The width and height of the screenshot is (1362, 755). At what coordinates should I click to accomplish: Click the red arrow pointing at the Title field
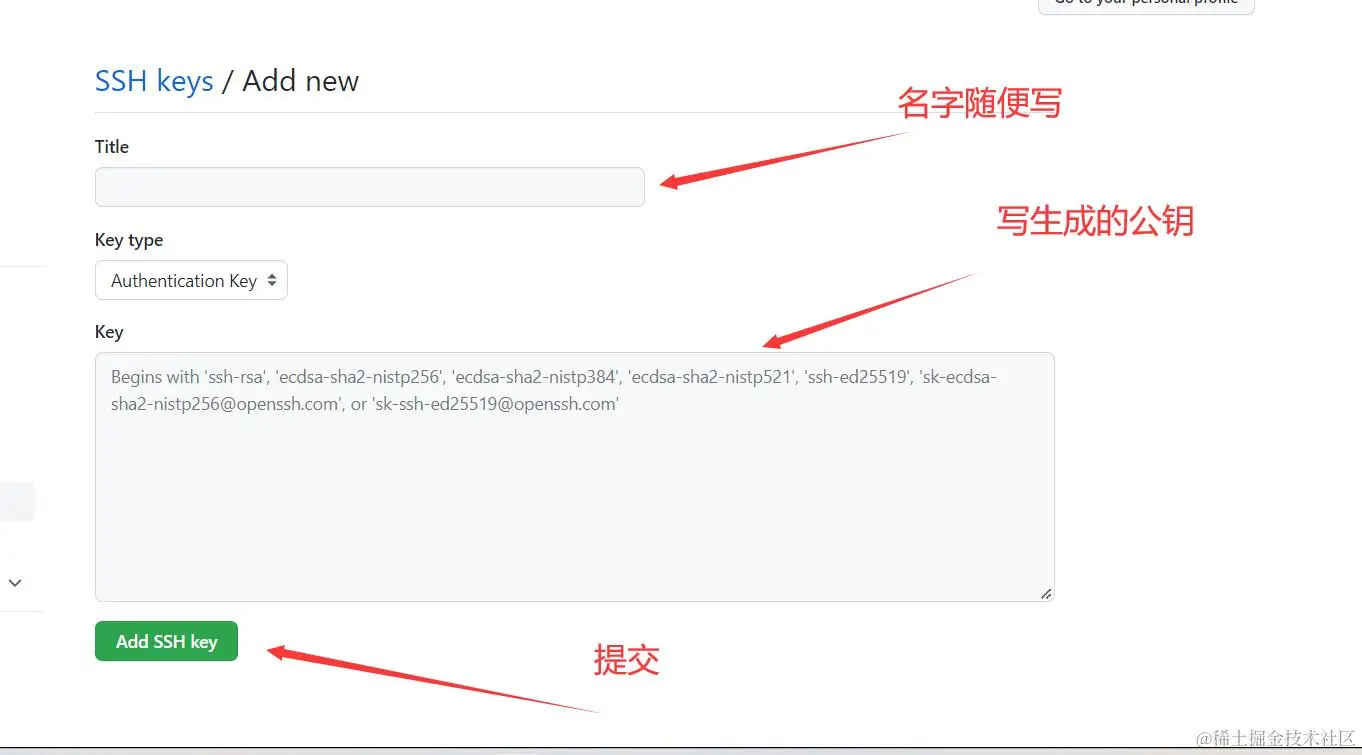pos(785,158)
